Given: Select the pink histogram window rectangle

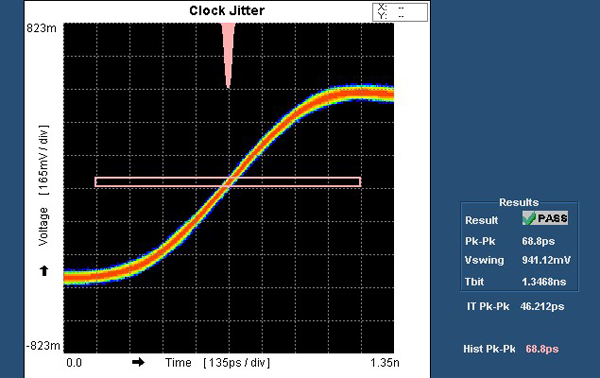Looking at the screenshot, I should (228, 182).
